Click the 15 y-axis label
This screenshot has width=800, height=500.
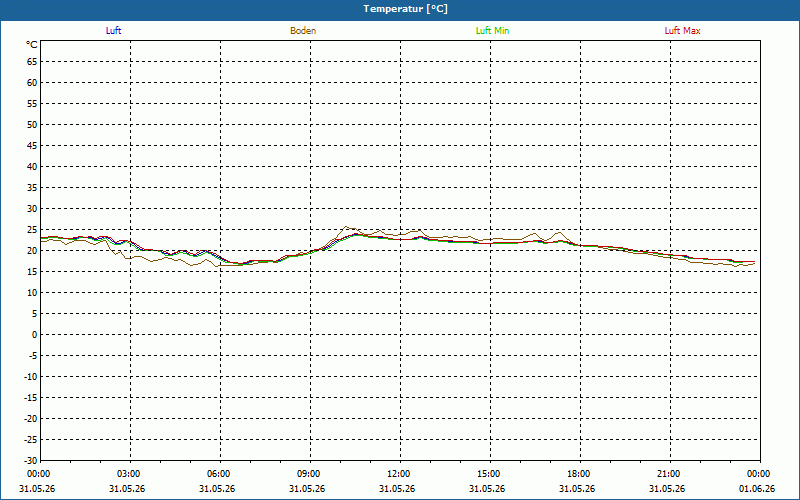coord(32,272)
